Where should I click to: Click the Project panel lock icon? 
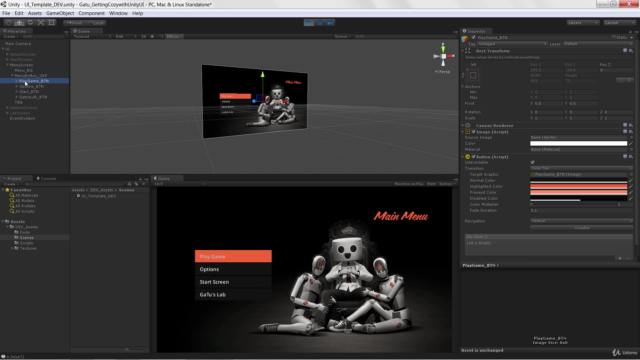tap(140, 179)
